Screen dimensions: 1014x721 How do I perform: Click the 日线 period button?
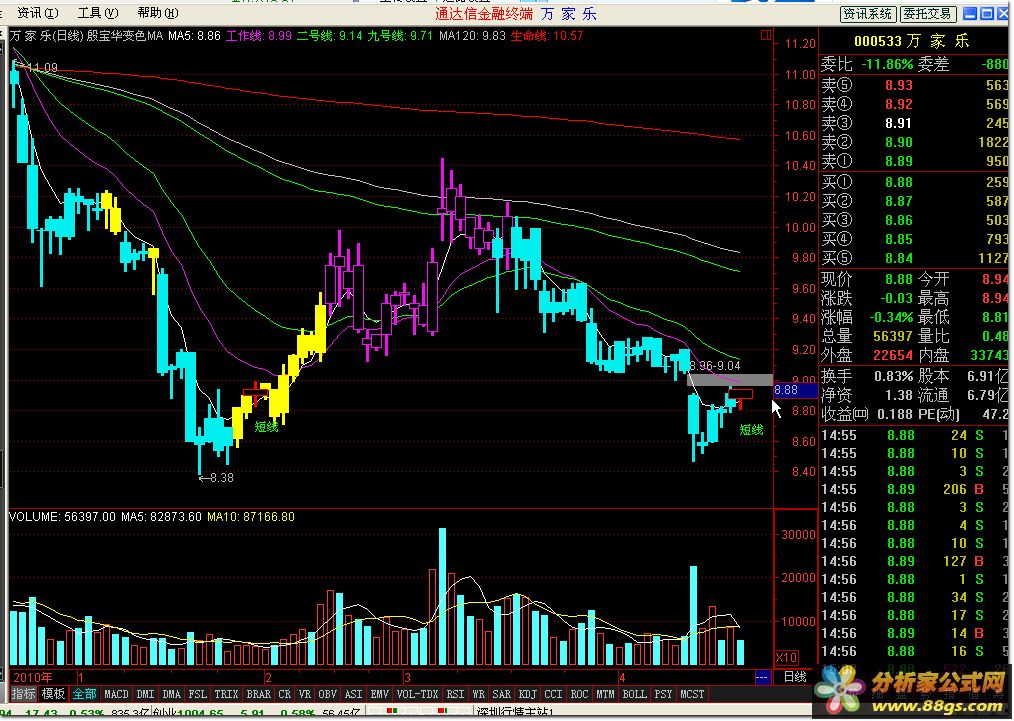795,677
